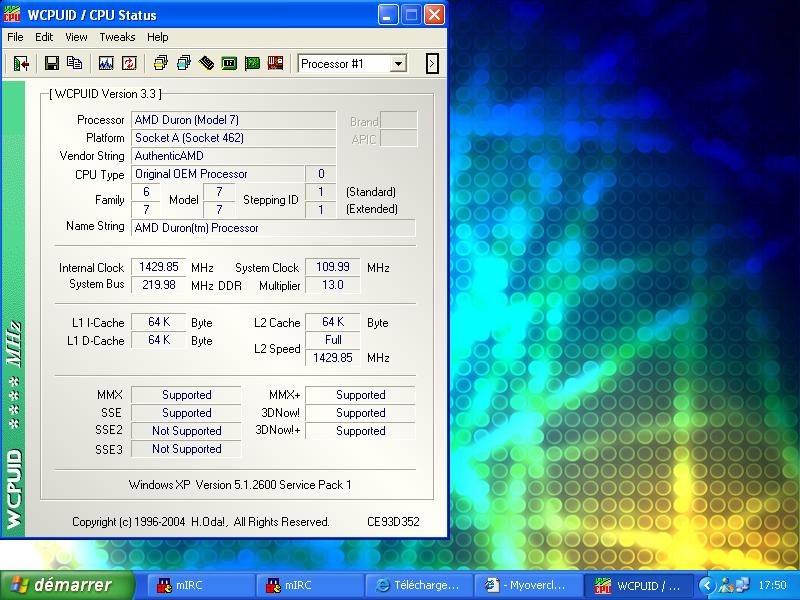Click the network connection tray icon
800x600 pixels.
[x=742, y=585]
